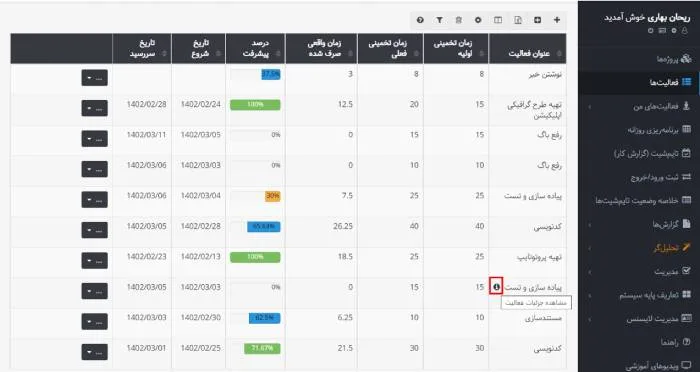This screenshot has height=372, width=700.
Task: Click the 71.67% green progress bar
Action: coord(262,348)
